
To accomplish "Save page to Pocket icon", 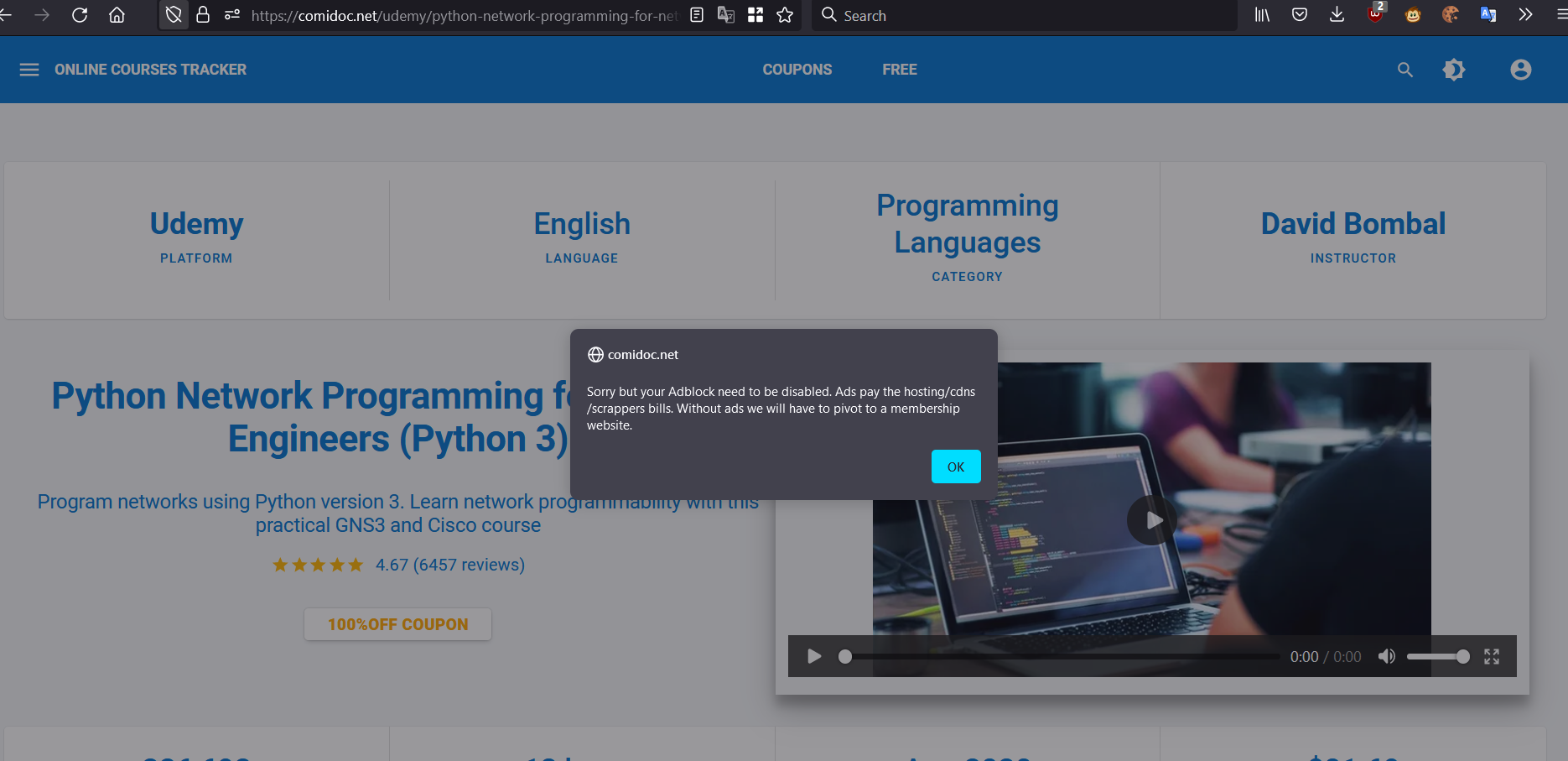I will pyautogui.click(x=1300, y=15).
